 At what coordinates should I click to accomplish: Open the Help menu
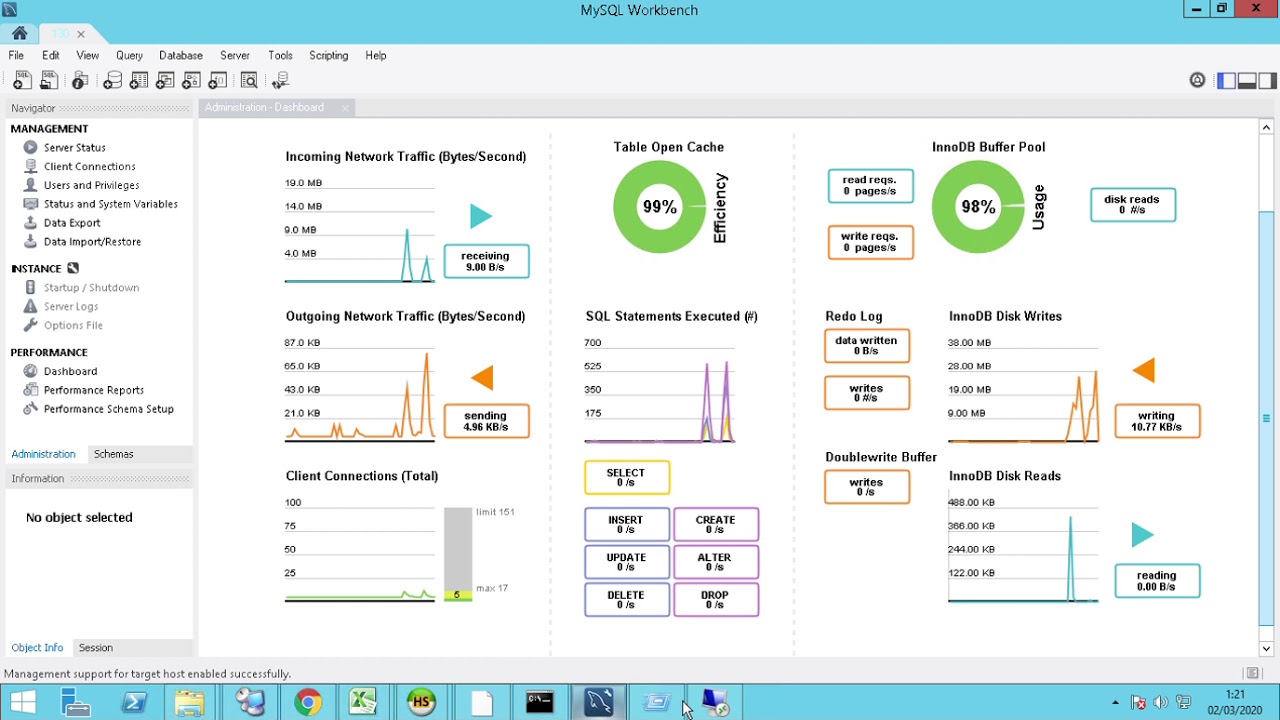(x=376, y=56)
